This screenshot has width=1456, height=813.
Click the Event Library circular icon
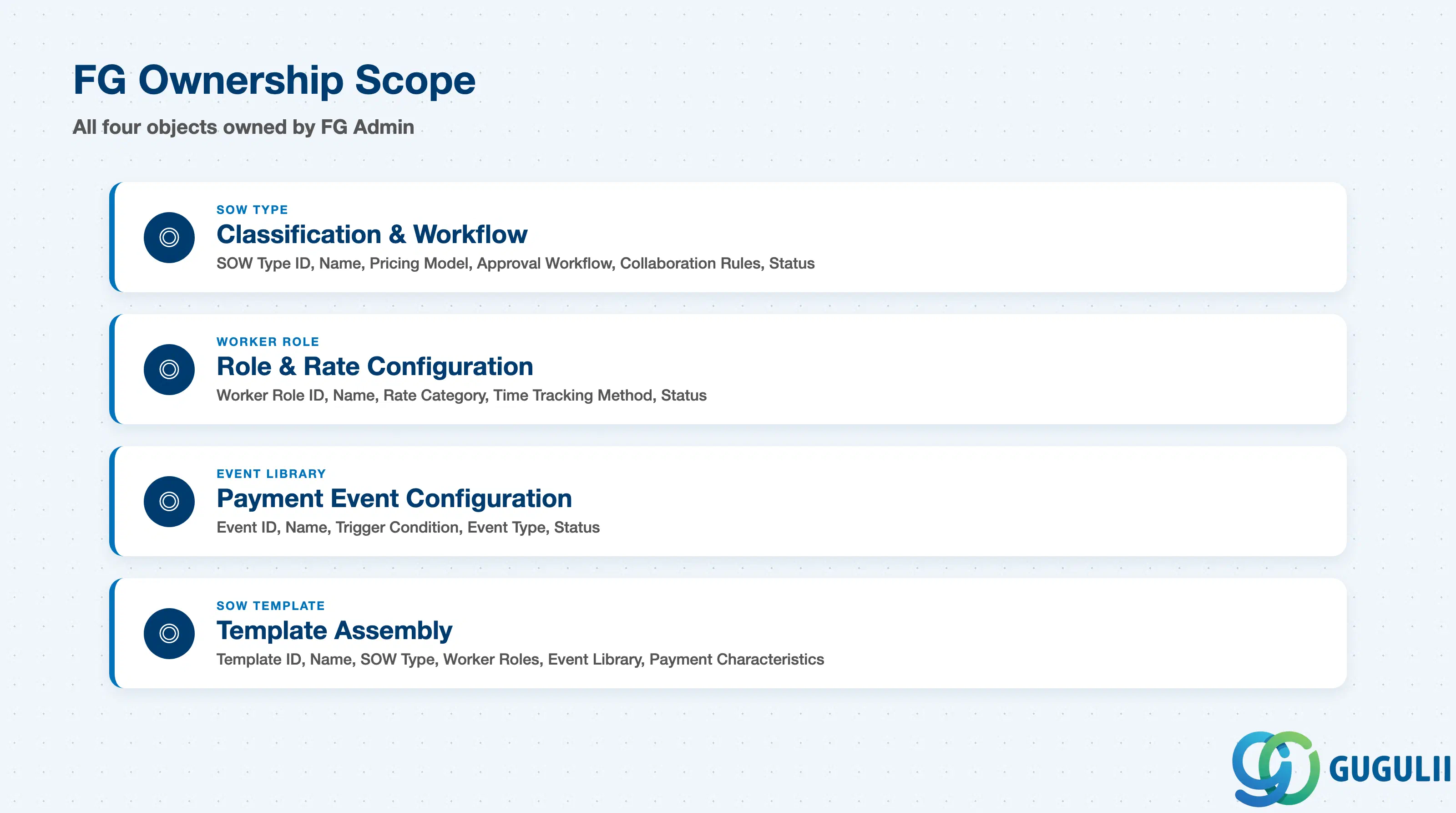click(x=169, y=502)
